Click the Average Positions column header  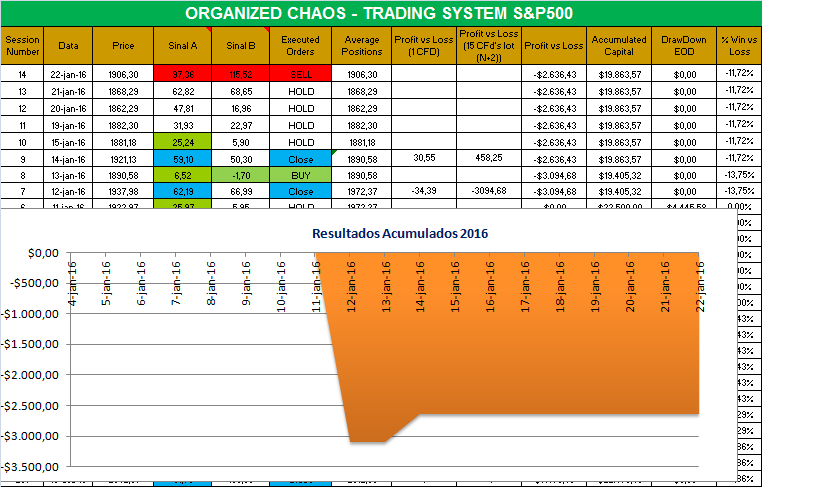[x=361, y=45]
